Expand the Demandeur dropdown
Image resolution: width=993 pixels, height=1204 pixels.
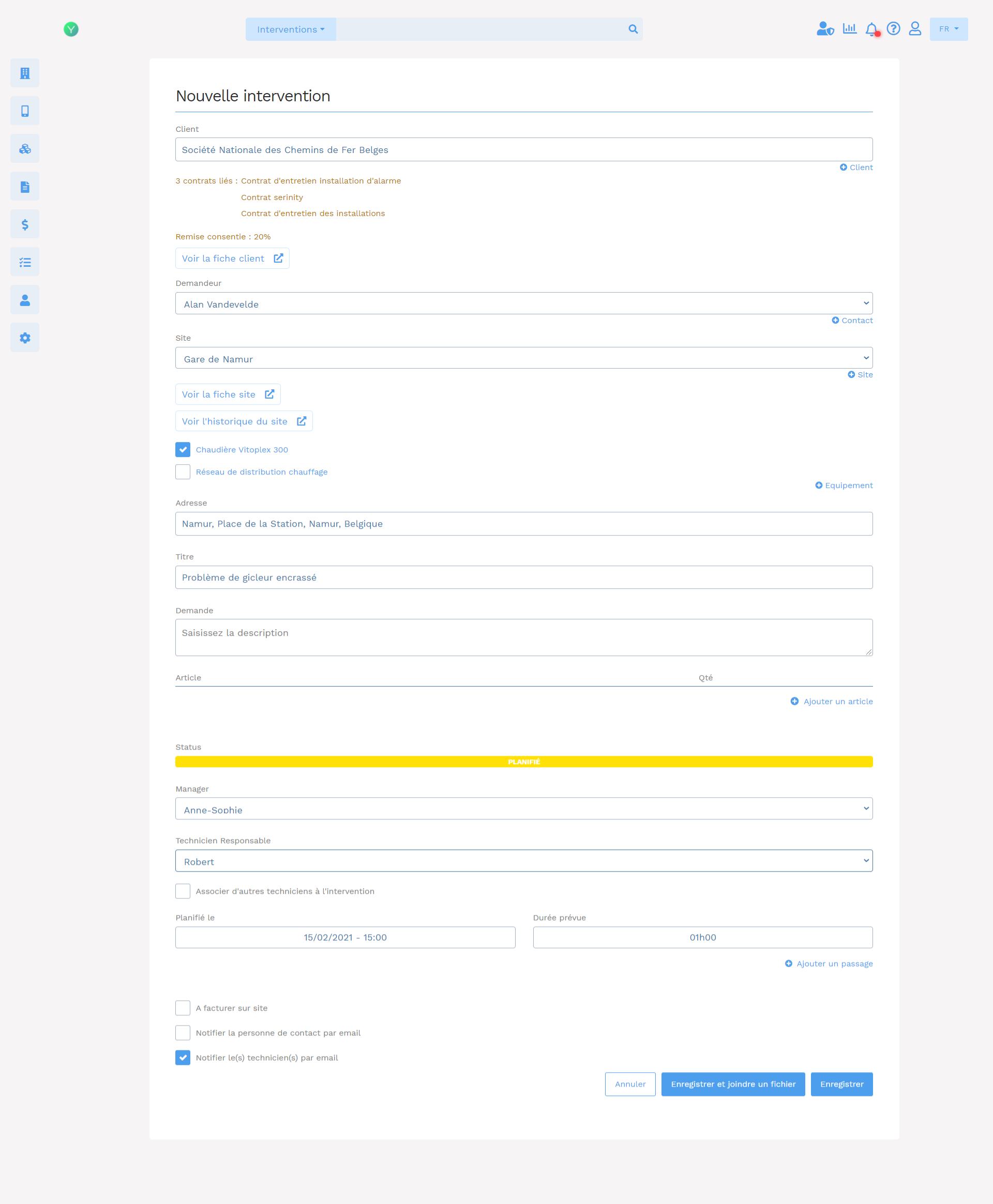point(523,303)
